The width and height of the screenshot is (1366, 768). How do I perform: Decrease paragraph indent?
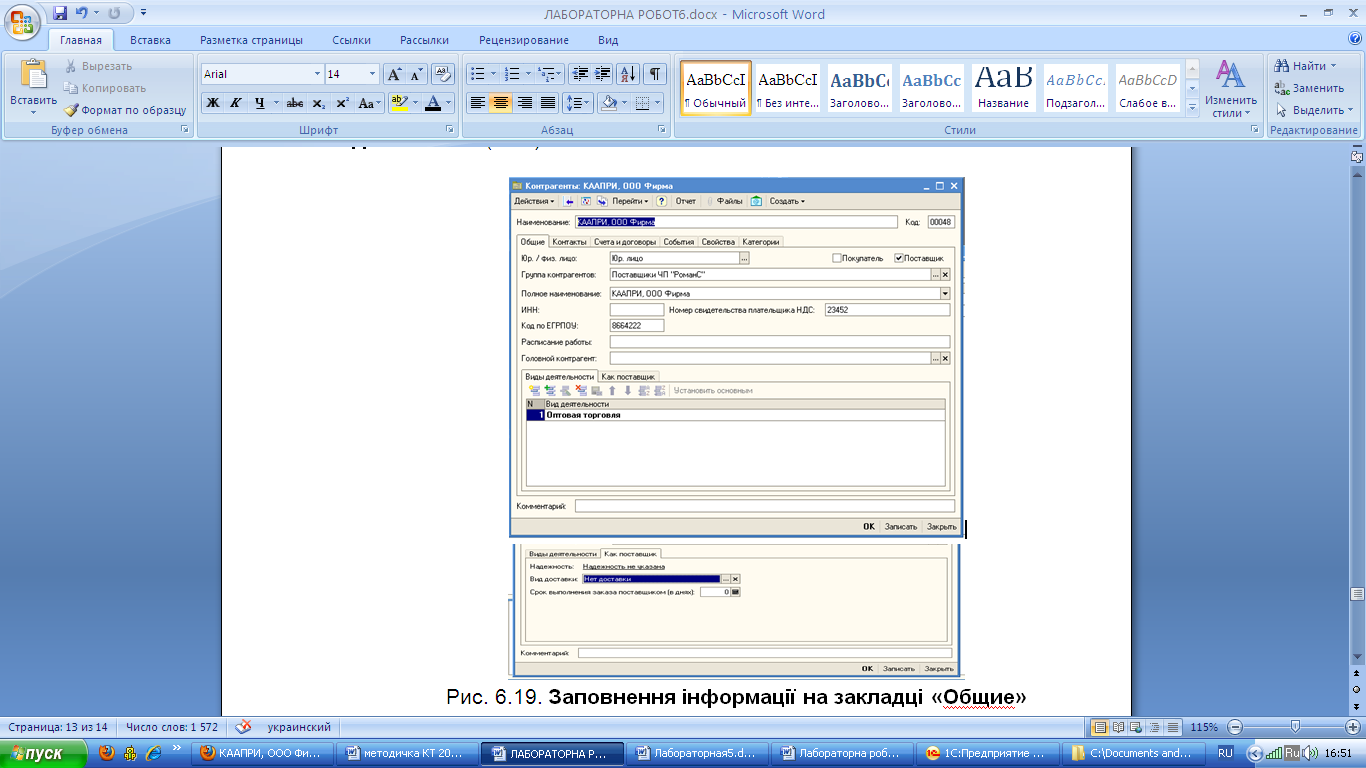[x=581, y=74]
